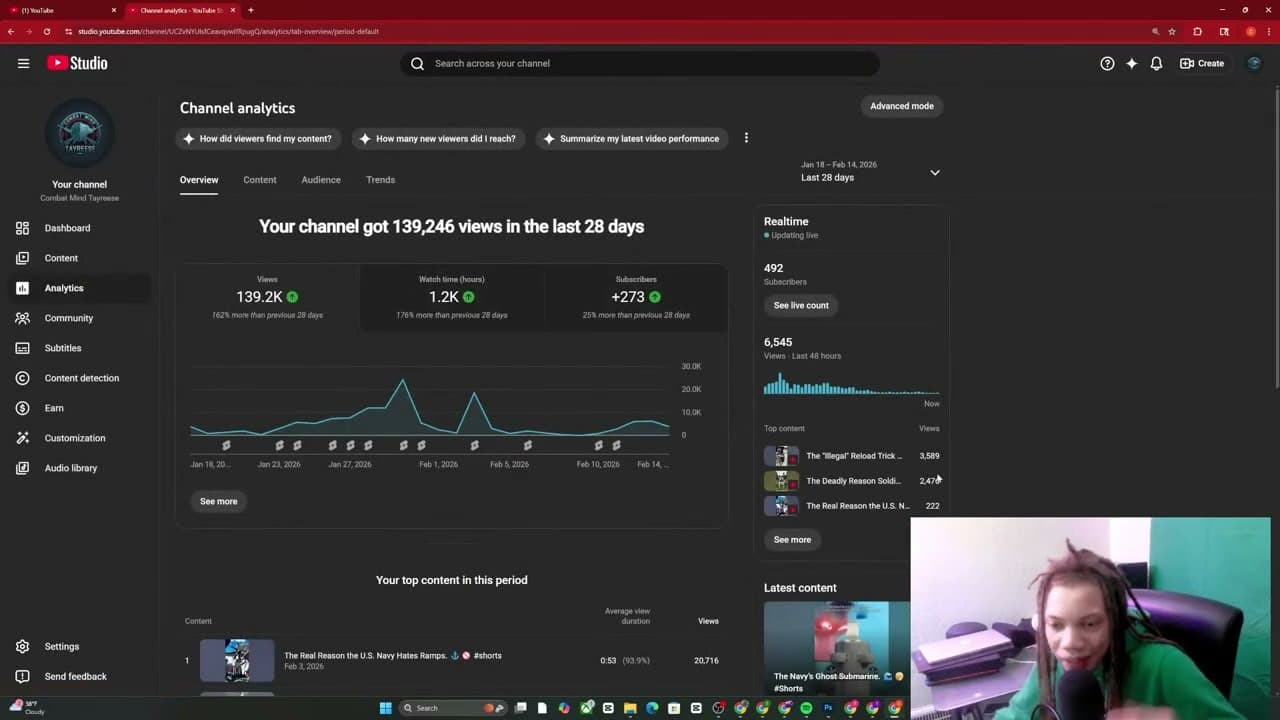This screenshot has width=1280, height=720.
Task: Select the Views 139.2K metric card
Action: [x=267, y=298]
